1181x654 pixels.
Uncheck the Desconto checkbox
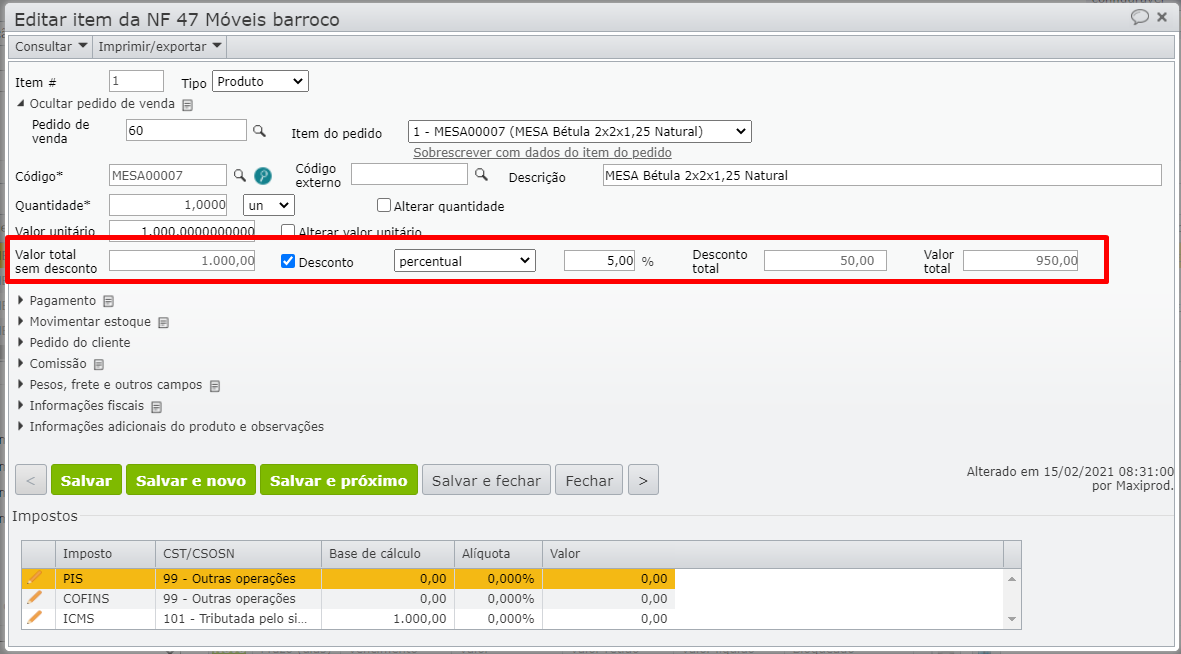point(288,261)
